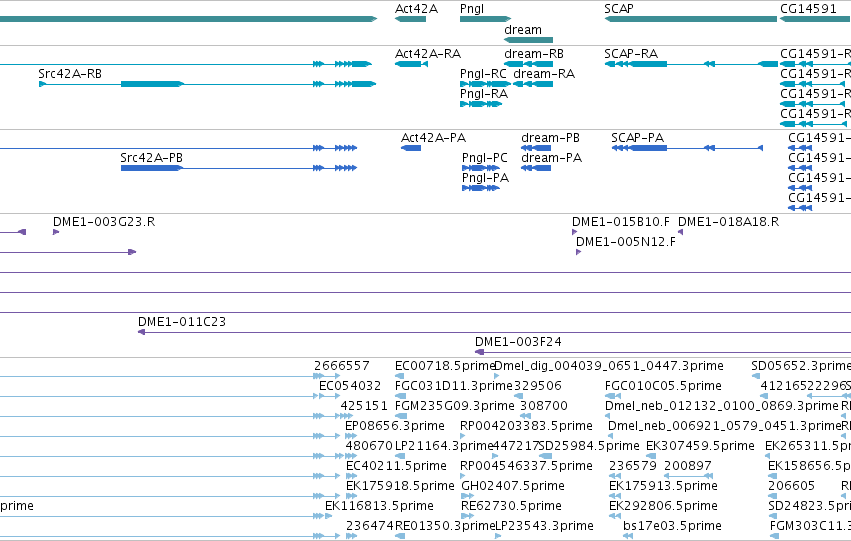Image resolution: width=851 pixels, height=541 pixels.
Task: Click EST label 2666557
Action: tap(342, 366)
